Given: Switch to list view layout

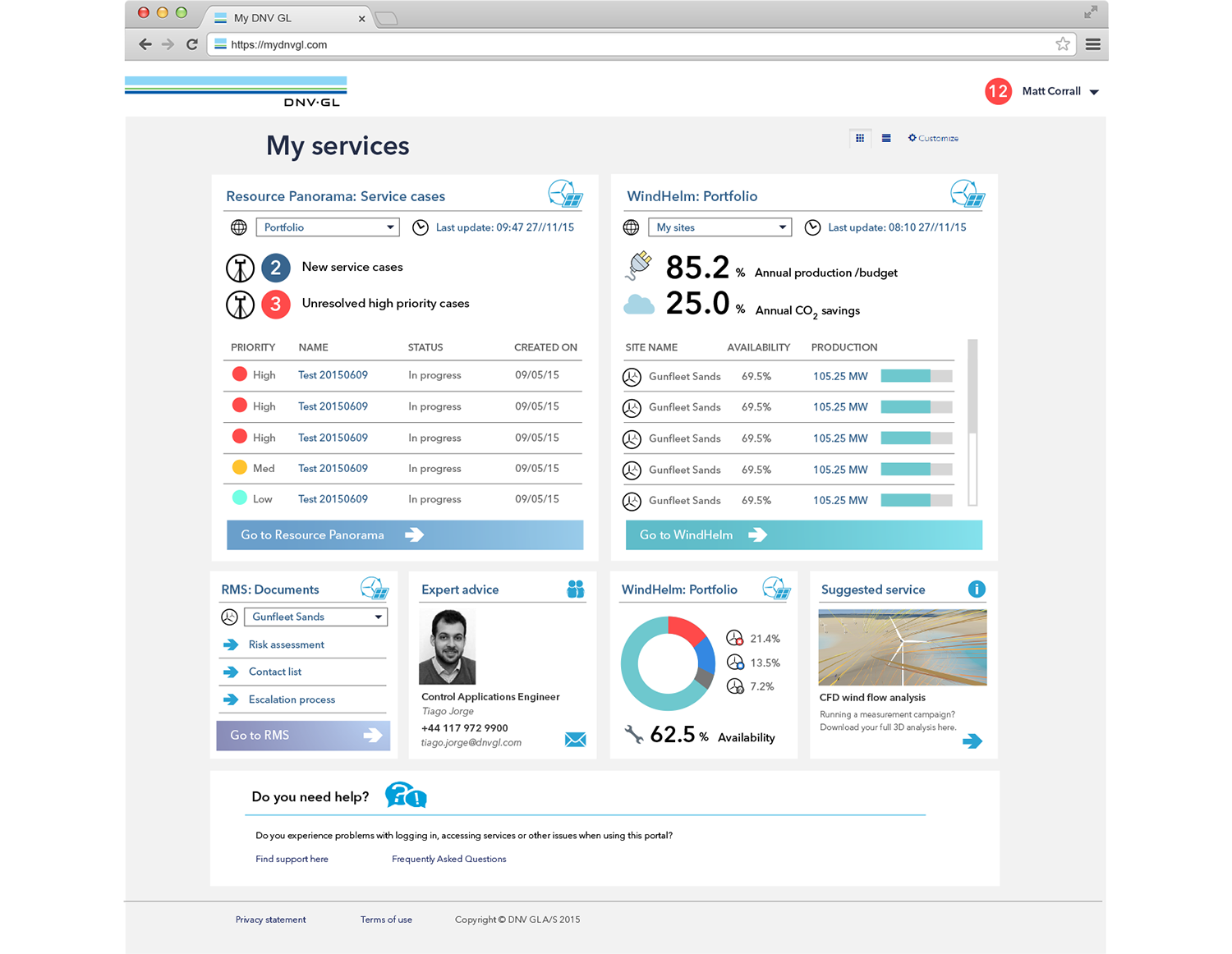Looking at the screenshot, I should coord(886,138).
